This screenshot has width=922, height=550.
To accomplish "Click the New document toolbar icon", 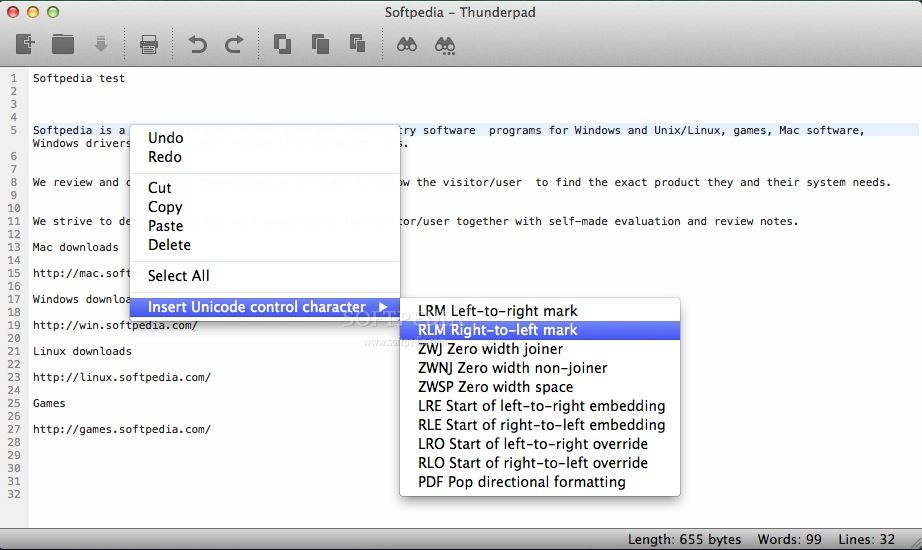I will (25, 44).
